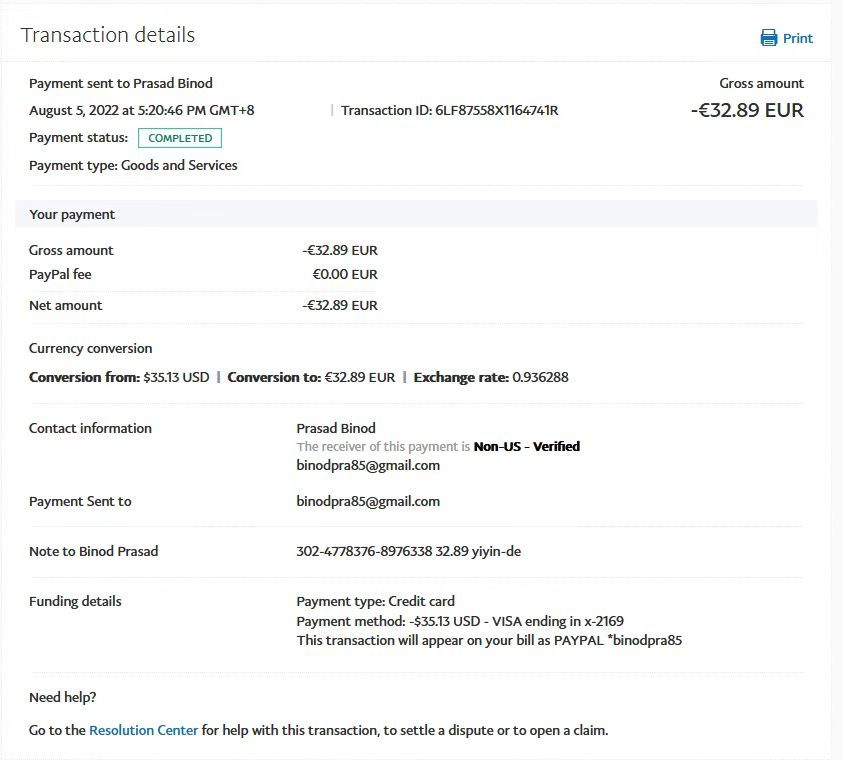Click the VISA ending in x-2169 line

(460, 621)
